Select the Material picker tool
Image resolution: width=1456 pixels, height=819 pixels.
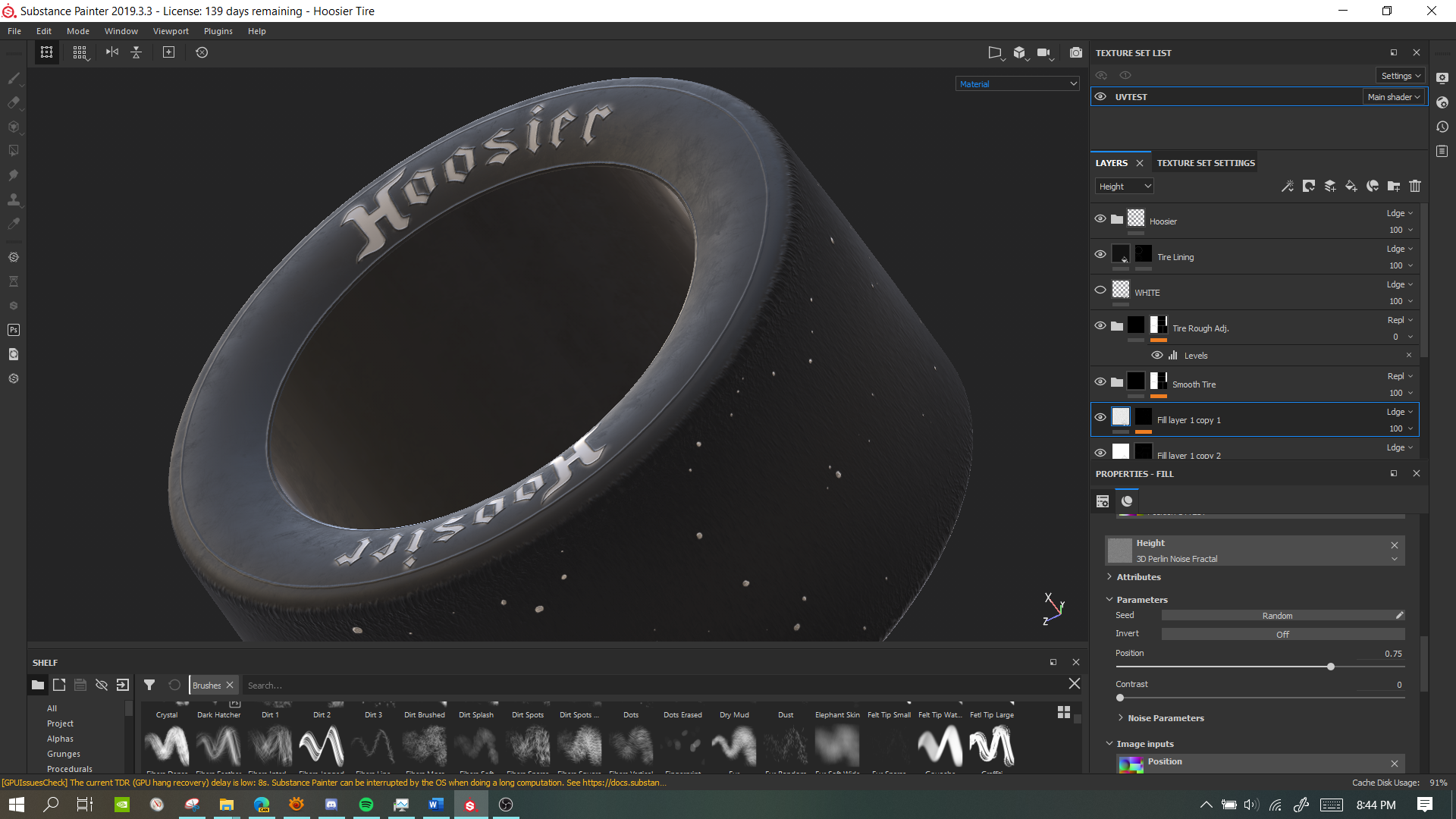point(13,224)
